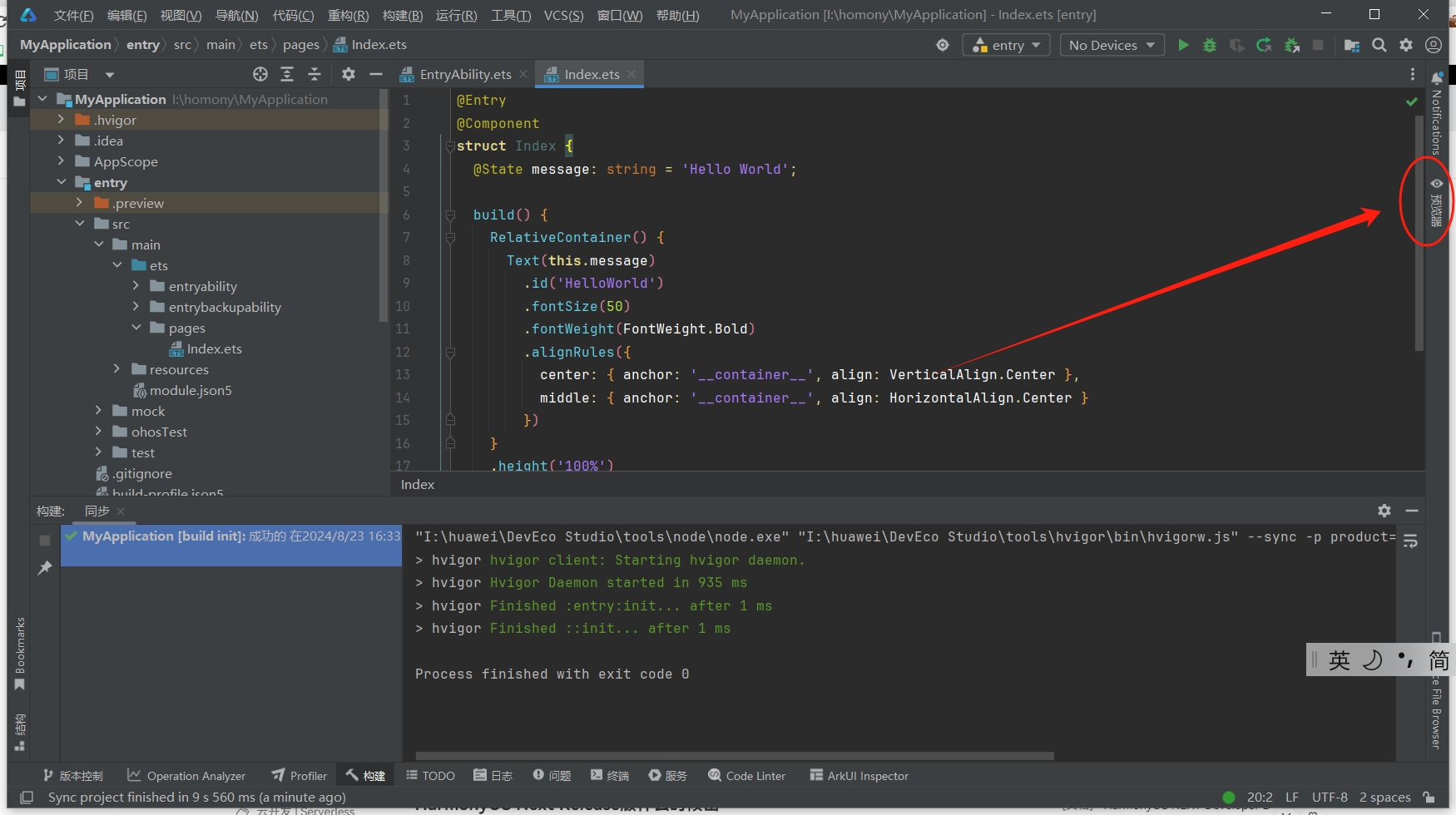
Task: Open the 项目 view selector dropdown
Action: (x=79, y=74)
